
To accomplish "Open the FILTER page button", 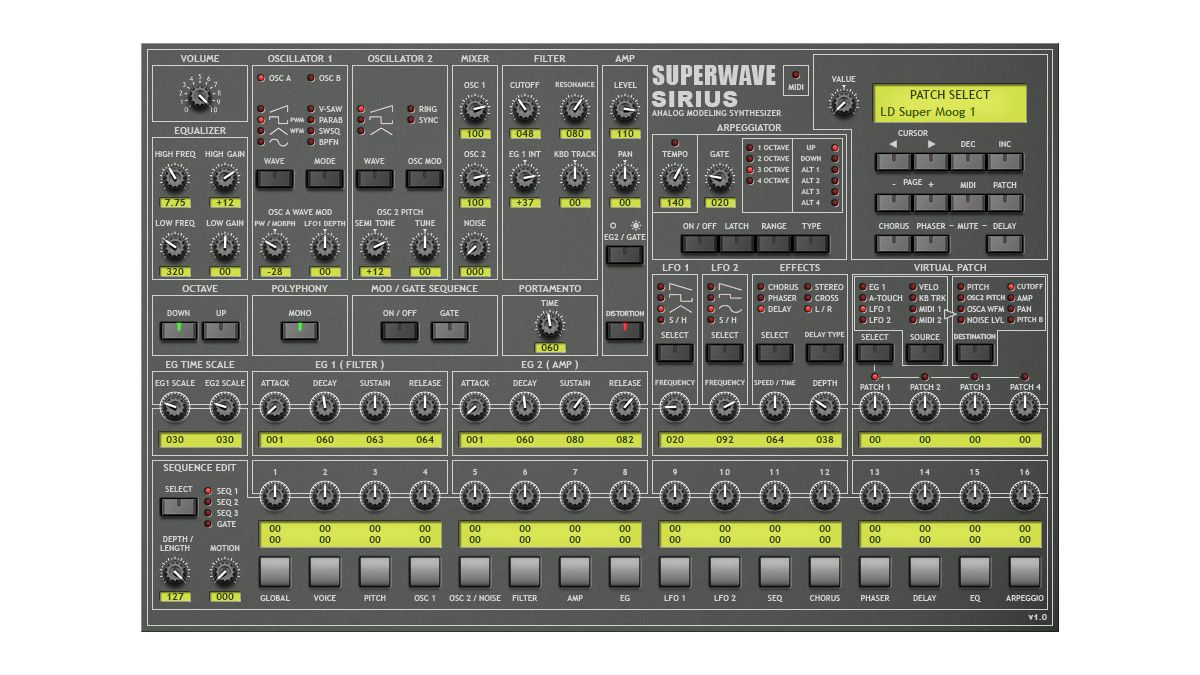I will [x=524, y=572].
